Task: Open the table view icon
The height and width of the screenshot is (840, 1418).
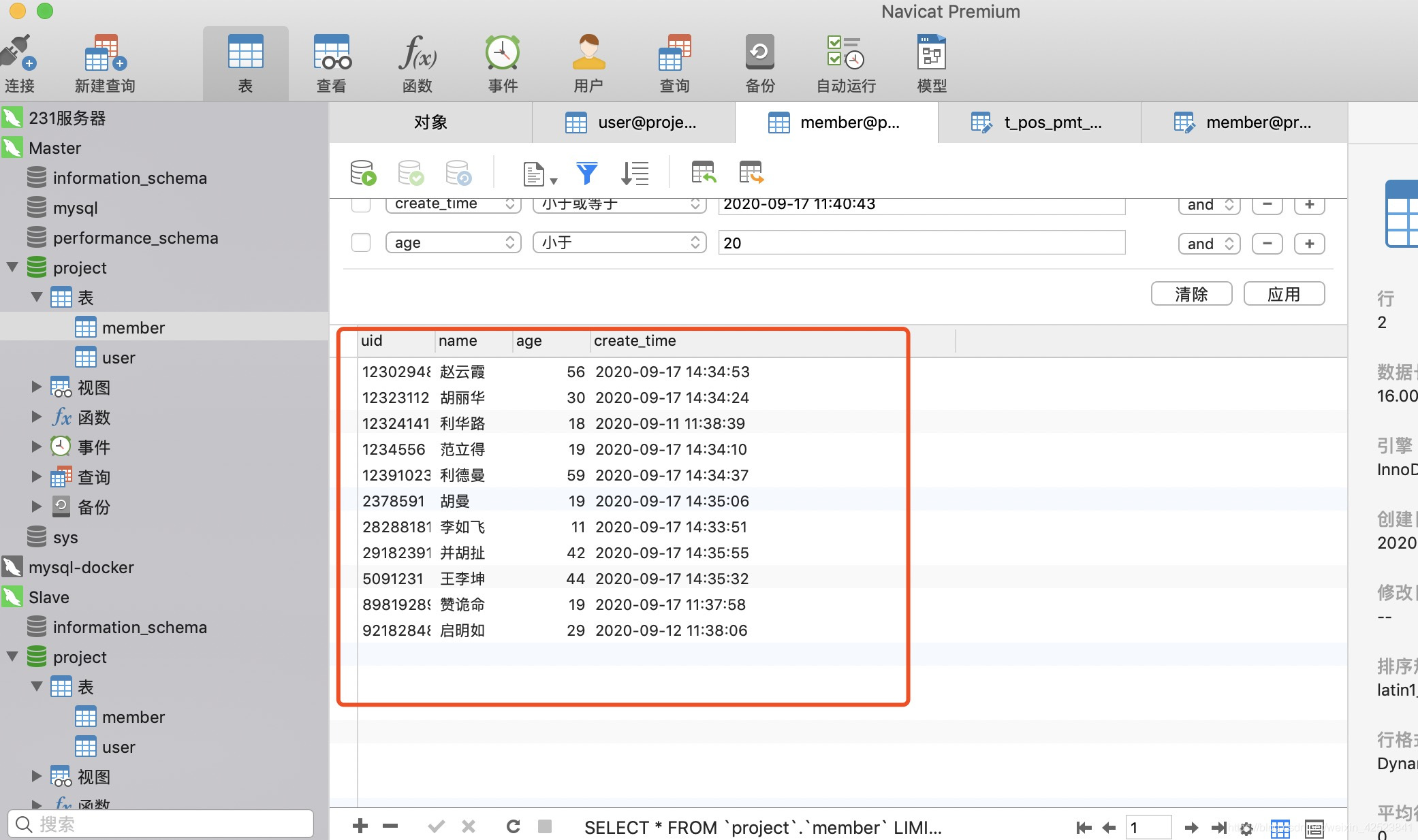Action: point(1284,828)
